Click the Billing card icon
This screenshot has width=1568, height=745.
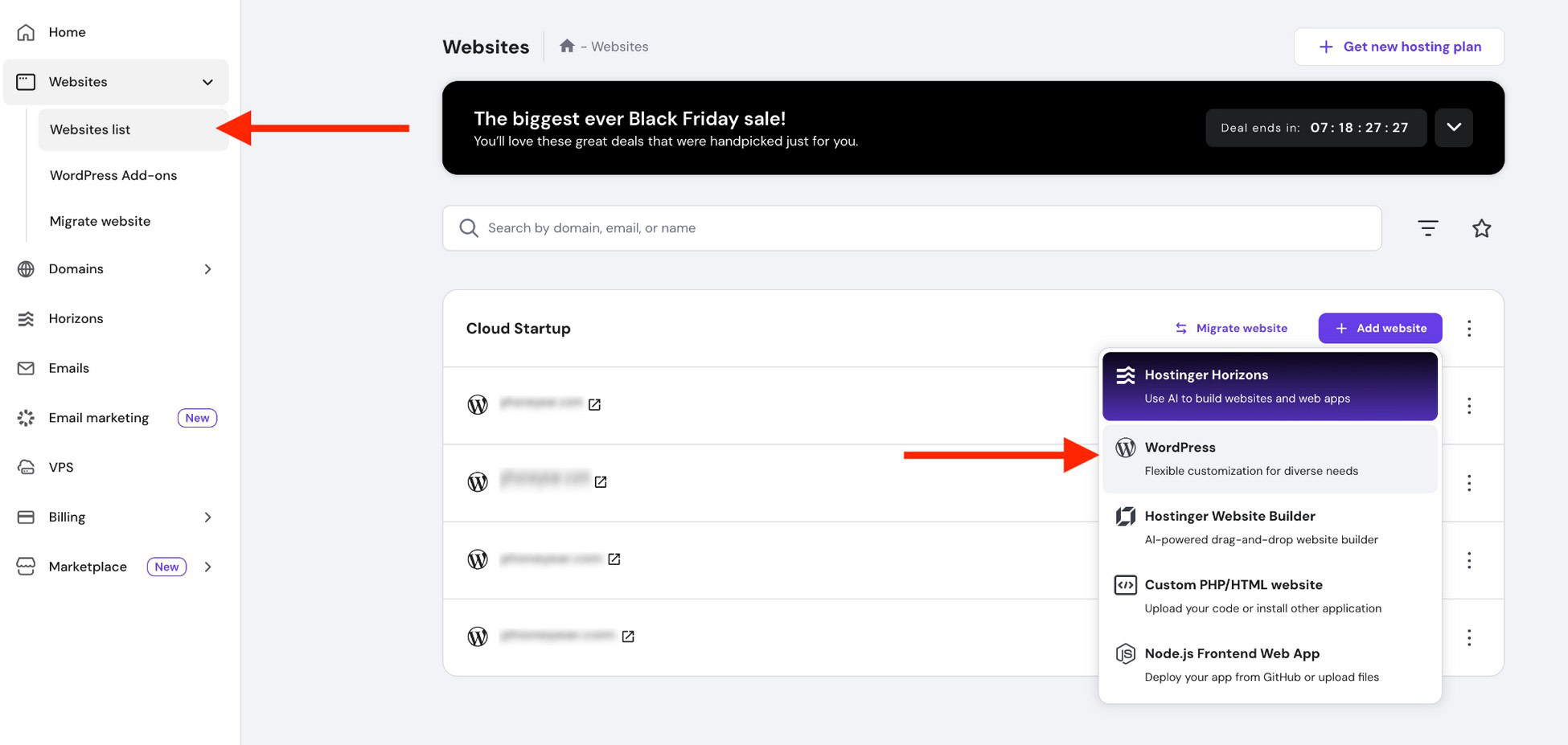click(26, 517)
